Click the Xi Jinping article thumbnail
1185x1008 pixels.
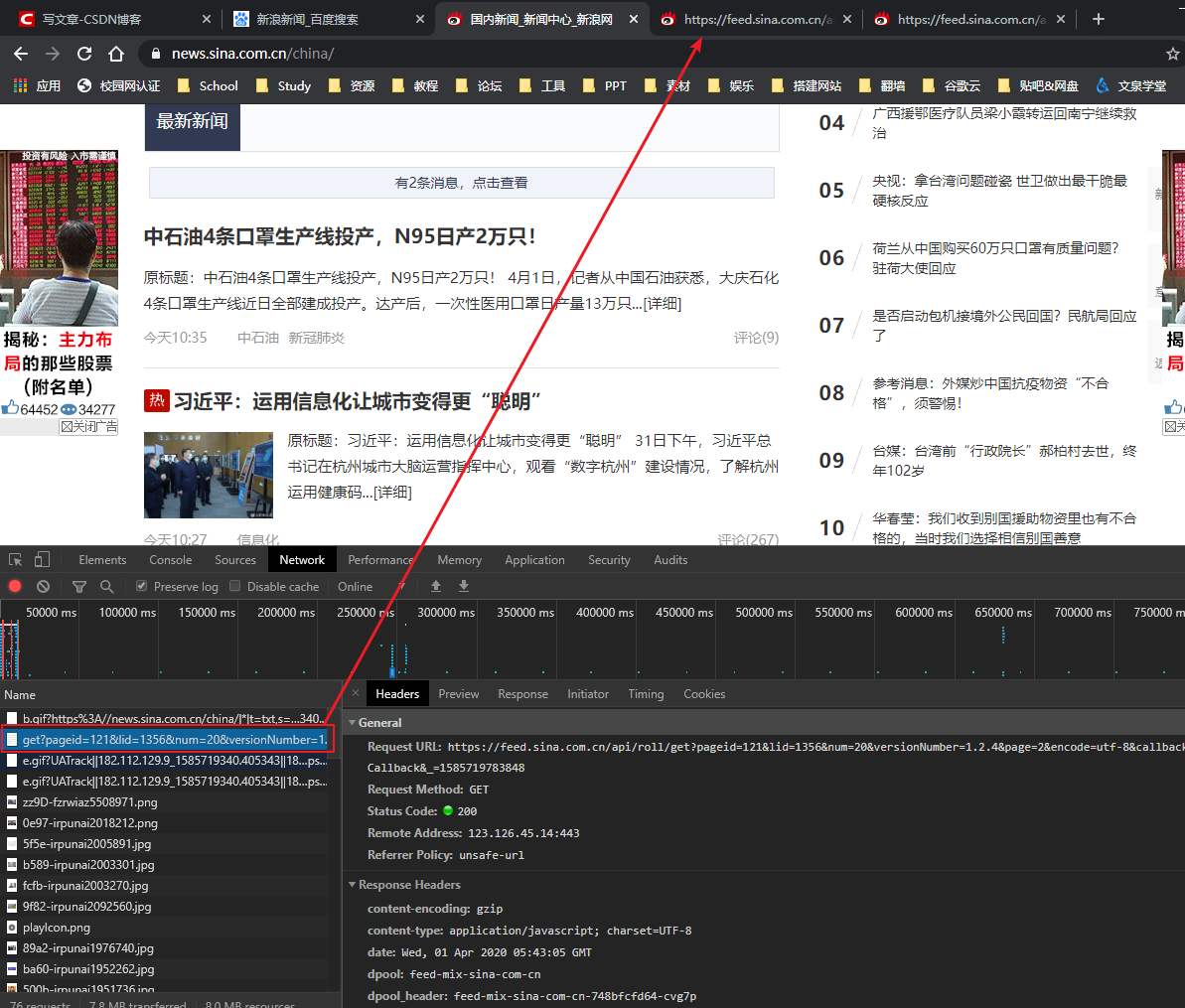(209, 475)
